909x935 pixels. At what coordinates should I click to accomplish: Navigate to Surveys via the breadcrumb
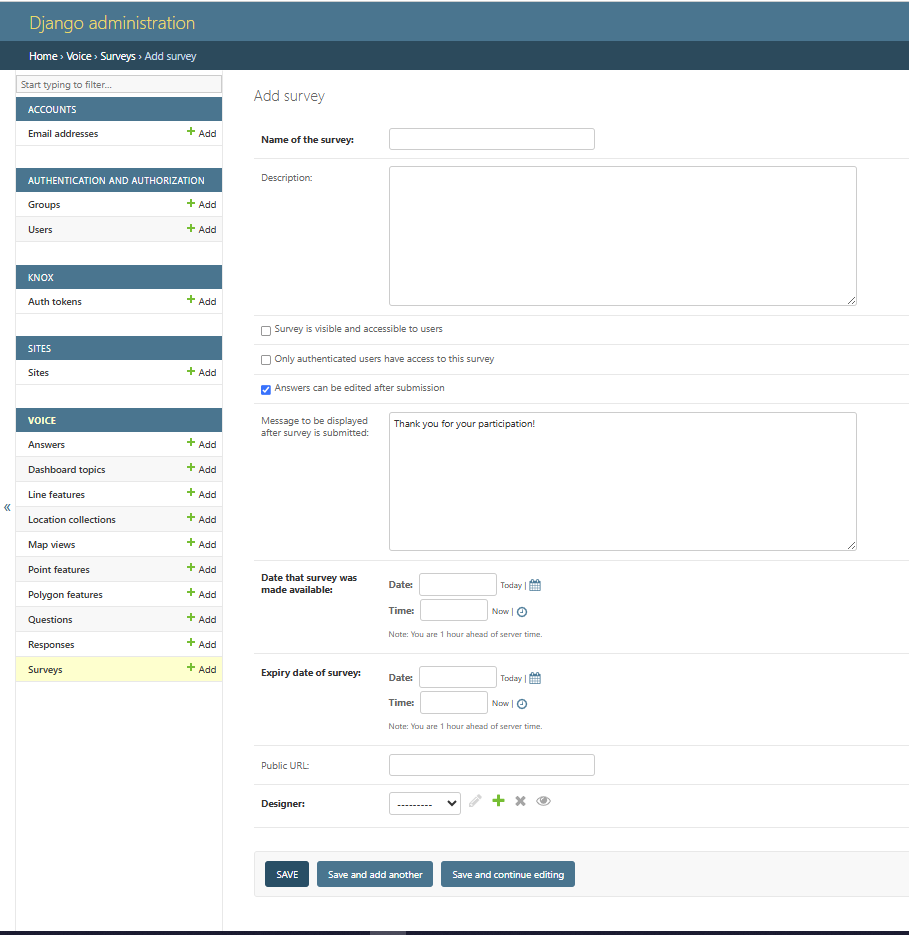[x=117, y=56]
